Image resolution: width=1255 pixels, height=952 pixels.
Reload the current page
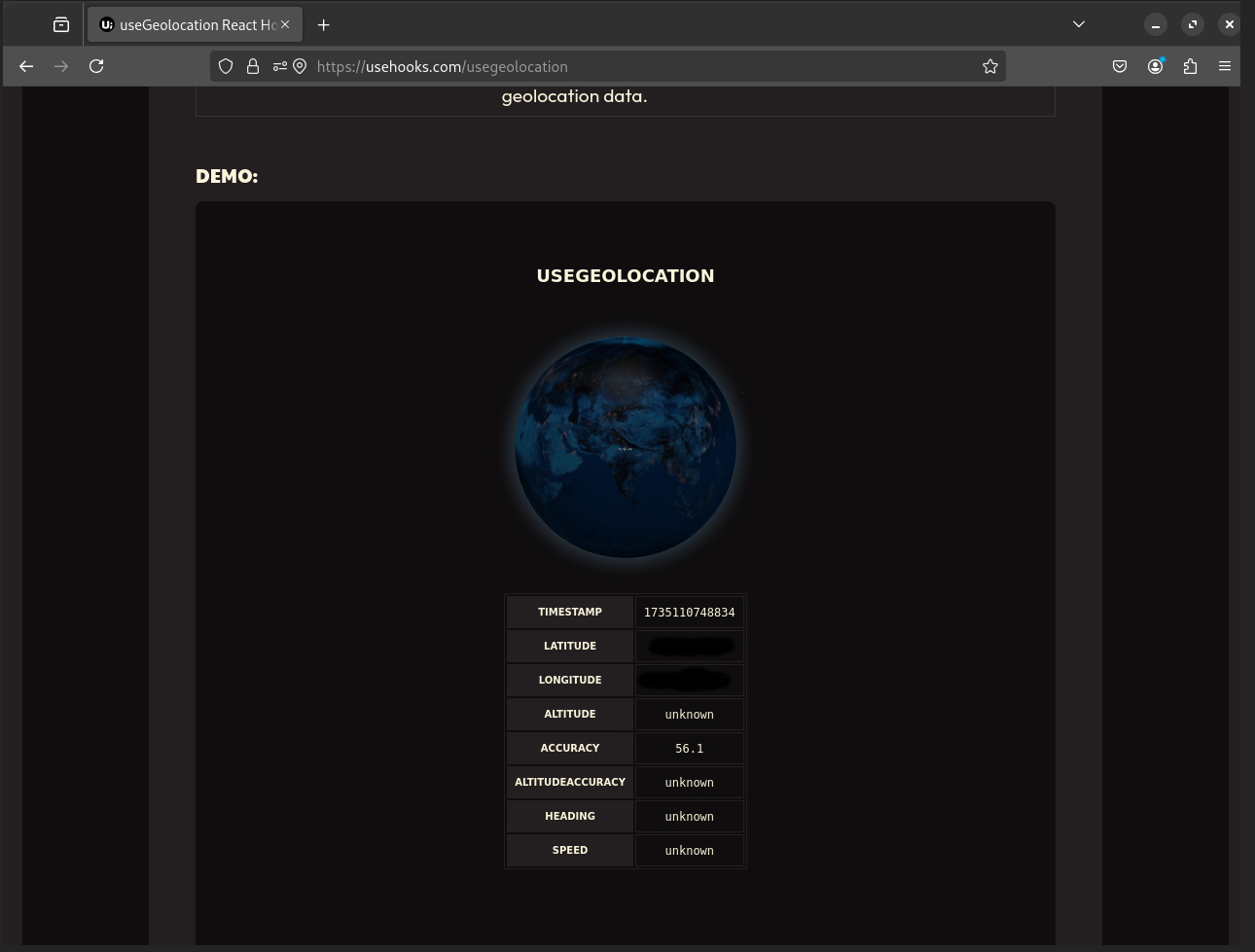96,66
